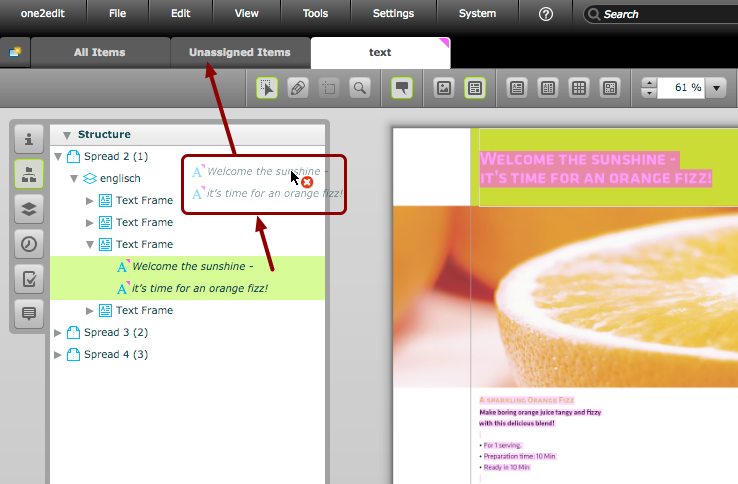Open the File menu
The height and width of the screenshot is (484, 738).
[118, 14]
